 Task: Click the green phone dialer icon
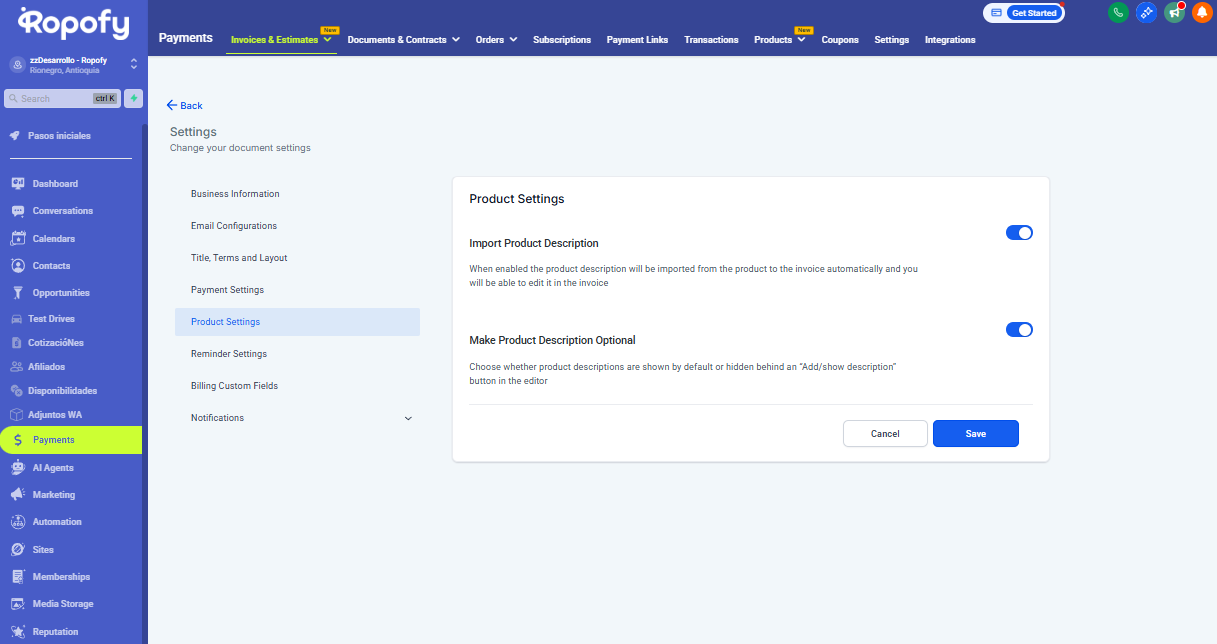click(x=1118, y=13)
